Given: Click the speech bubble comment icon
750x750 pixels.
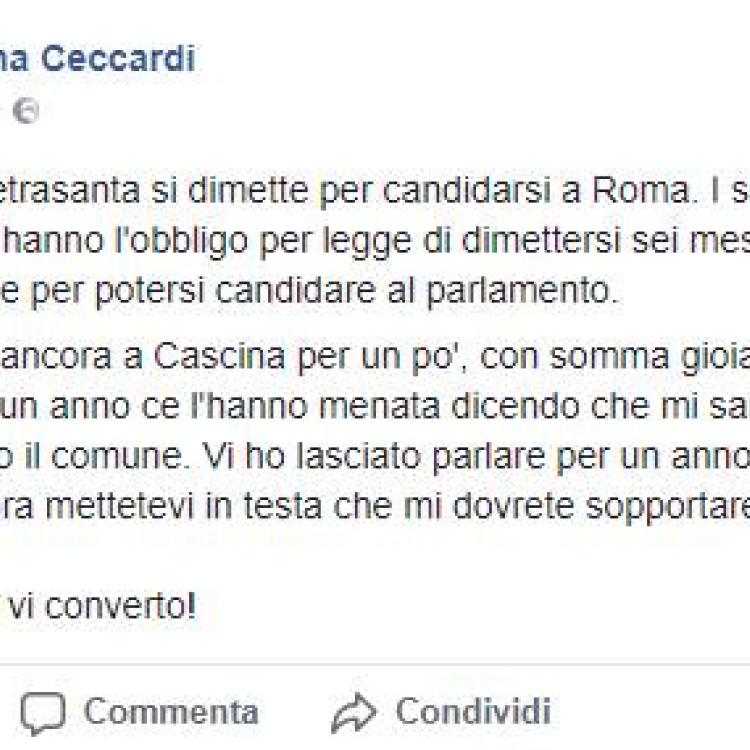Looking at the screenshot, I should click(x=42, y=713).
